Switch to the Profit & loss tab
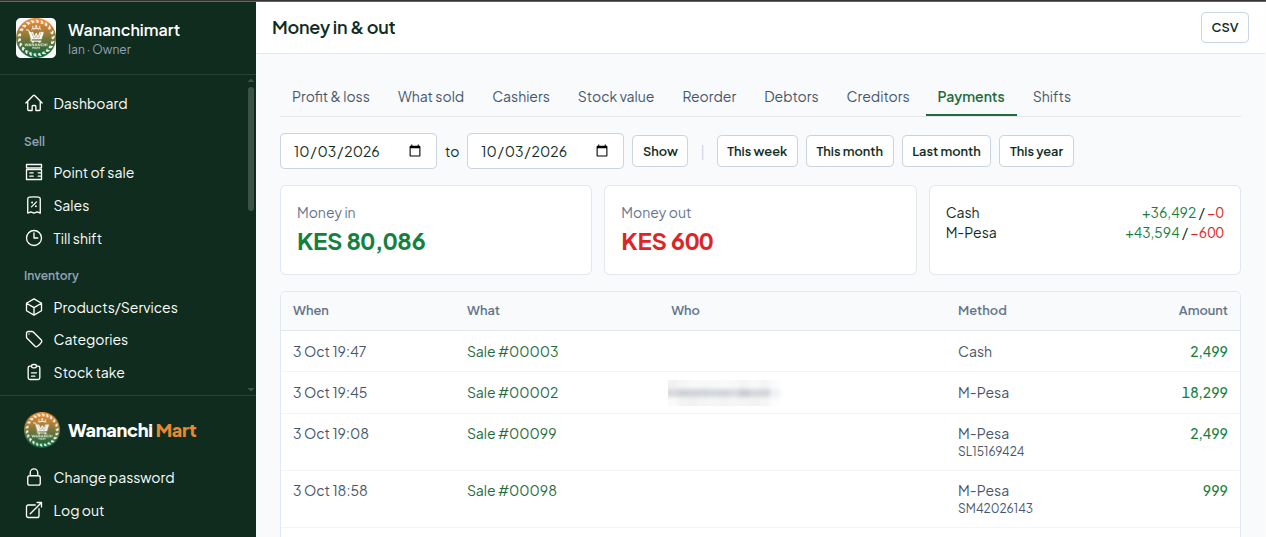The width and height of the screenshot is (1266, 537). tap(331, 97)
